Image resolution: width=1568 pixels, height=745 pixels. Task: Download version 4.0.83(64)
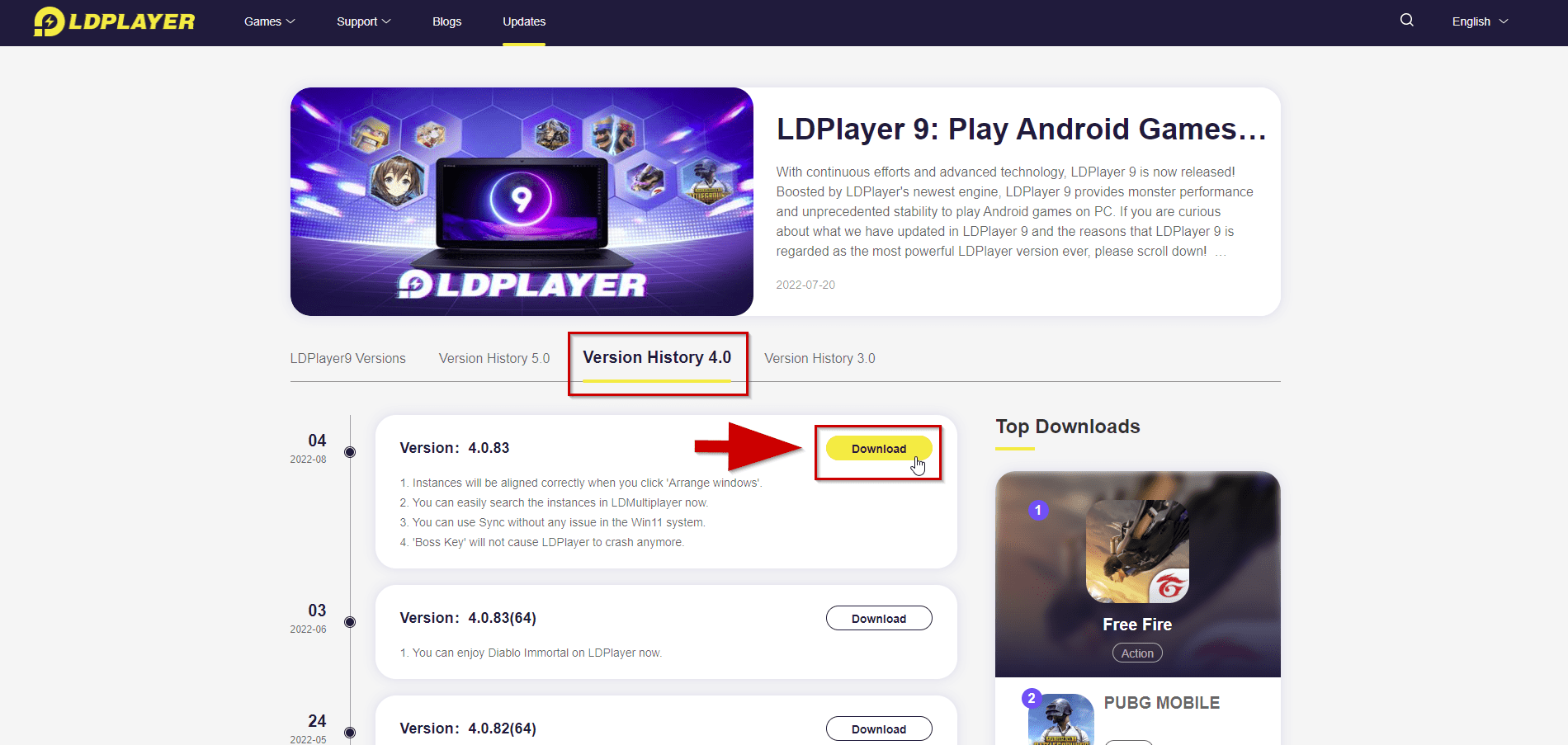pyautogui.click(x=879, y=618)
